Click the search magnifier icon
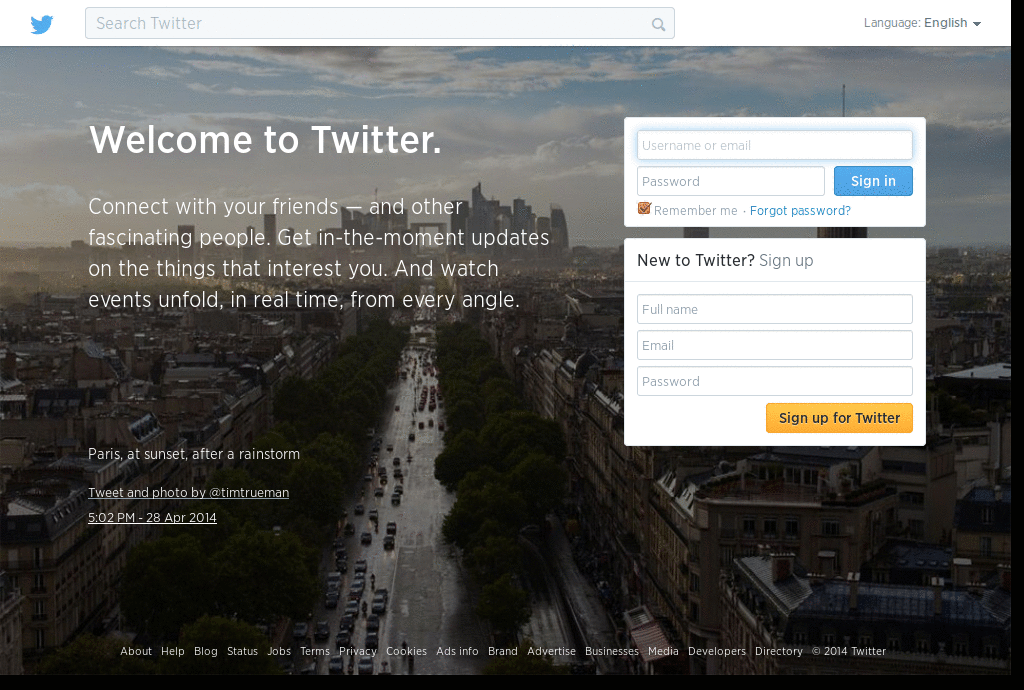Image resolution: width=1024 pixels, height=690 pixels. click(x=658, y=25)
